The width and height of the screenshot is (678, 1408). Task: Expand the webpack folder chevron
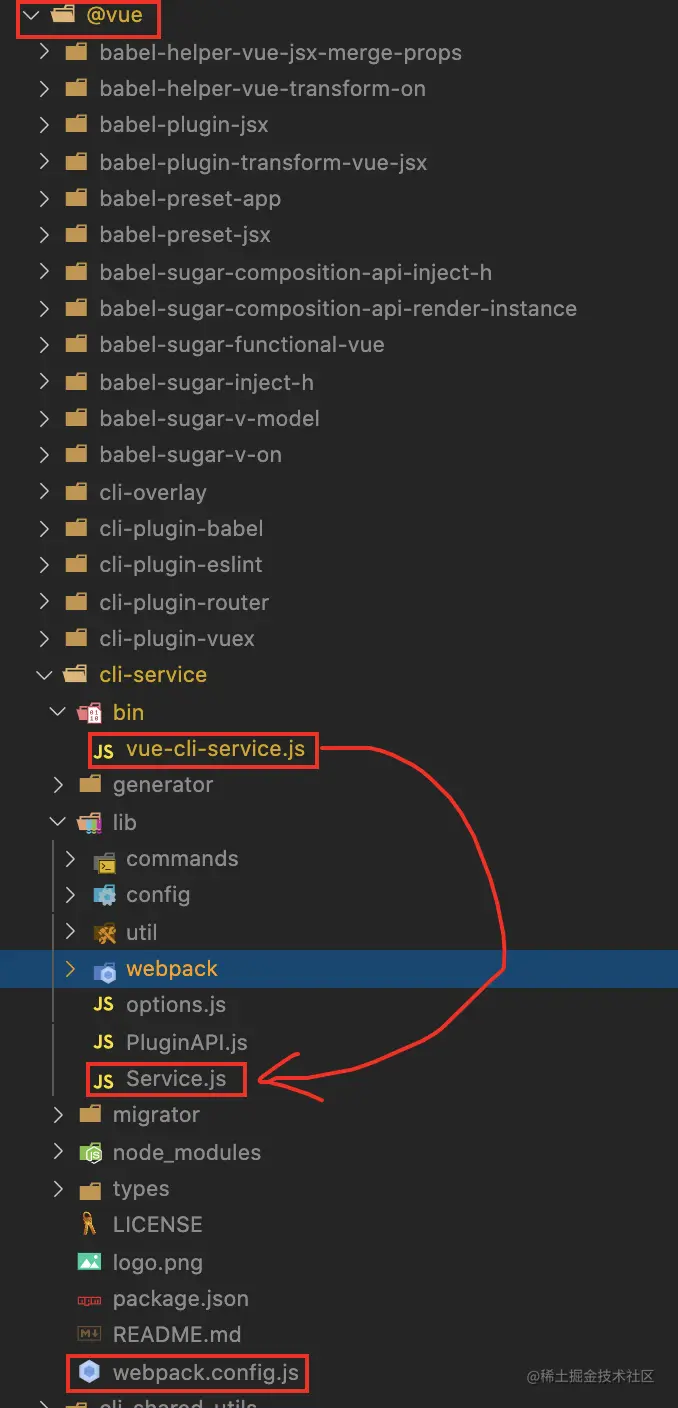70,969
